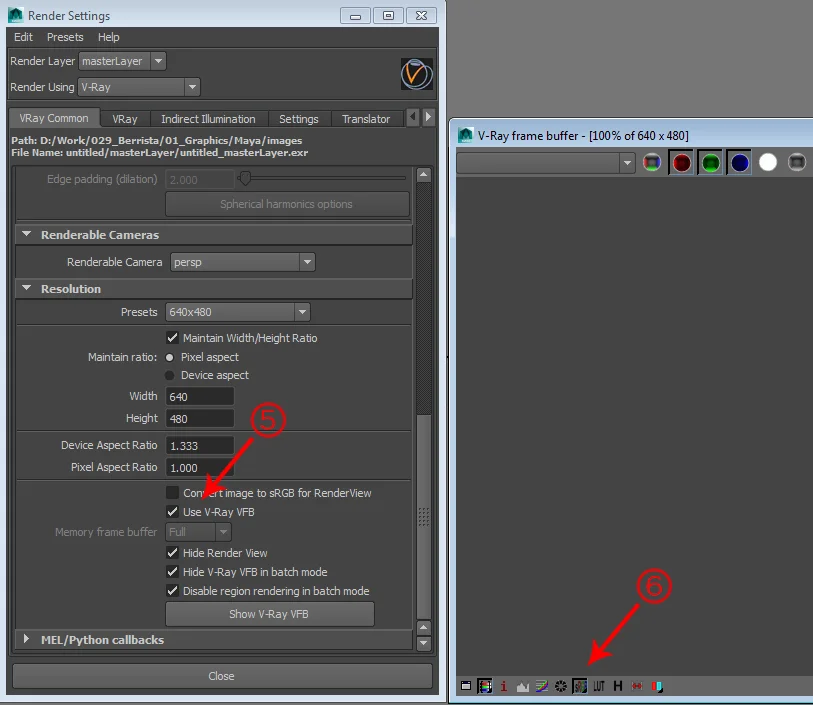The width and height of the screenshot is (813, 705).
Task: Click the Height input field
Action: tap(200, 418)
